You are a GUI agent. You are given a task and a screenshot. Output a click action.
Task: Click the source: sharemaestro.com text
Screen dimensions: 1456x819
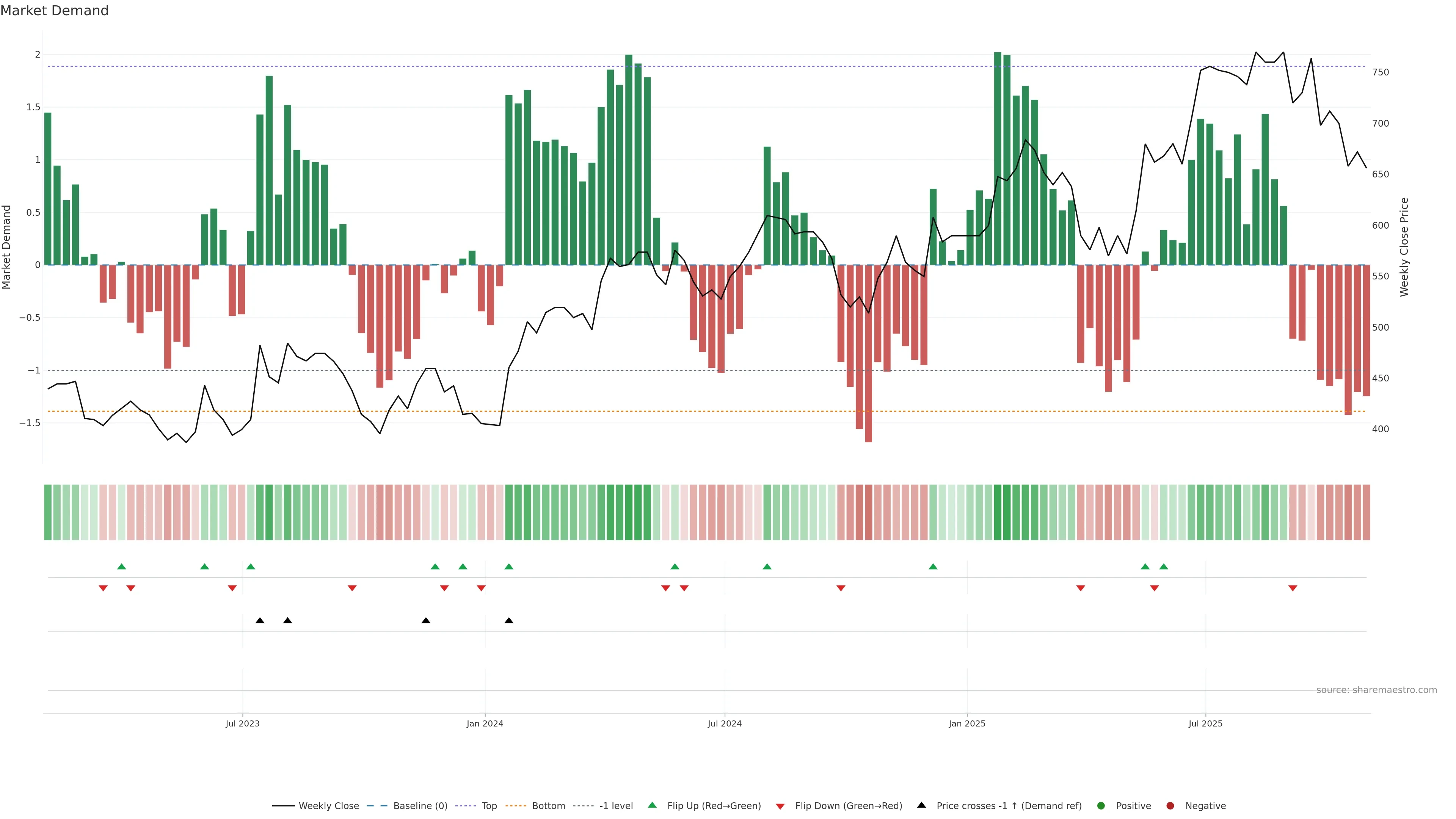point(1376,690)
